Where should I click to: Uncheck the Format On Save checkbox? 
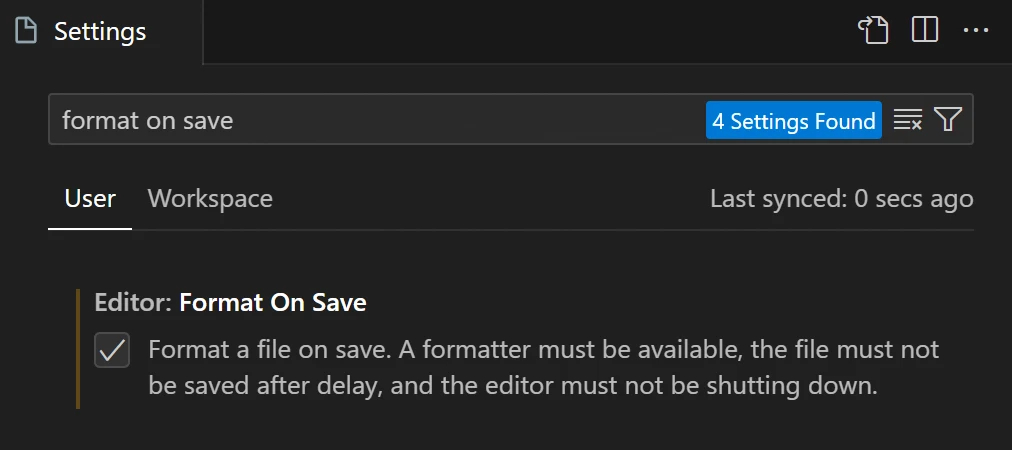[x=112, y=351]
